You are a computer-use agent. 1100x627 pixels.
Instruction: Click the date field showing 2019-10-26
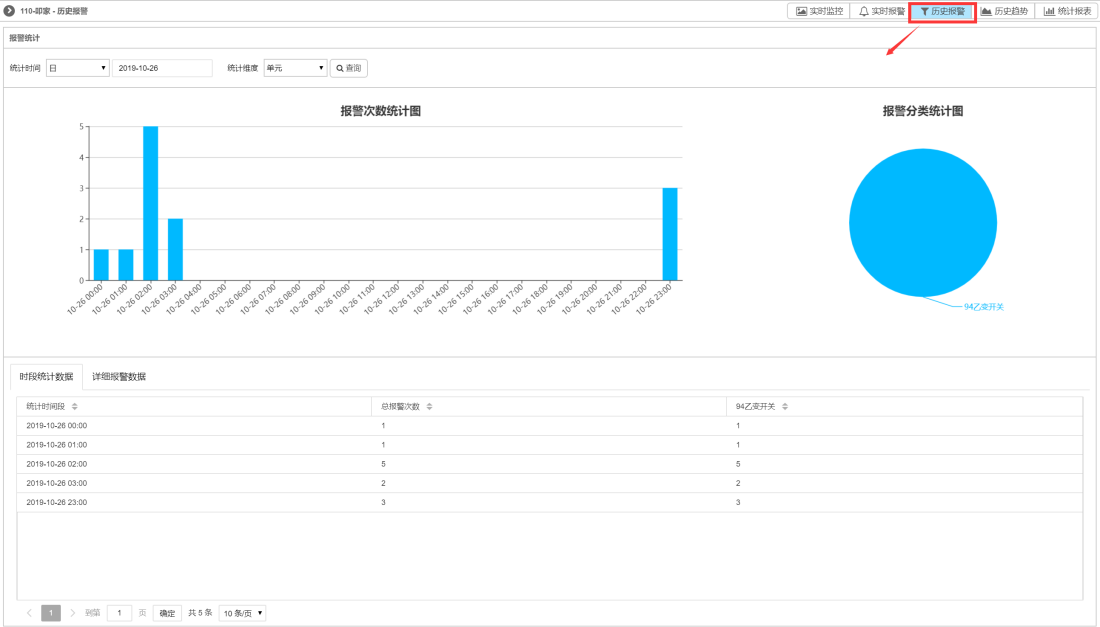coord(162,68)
